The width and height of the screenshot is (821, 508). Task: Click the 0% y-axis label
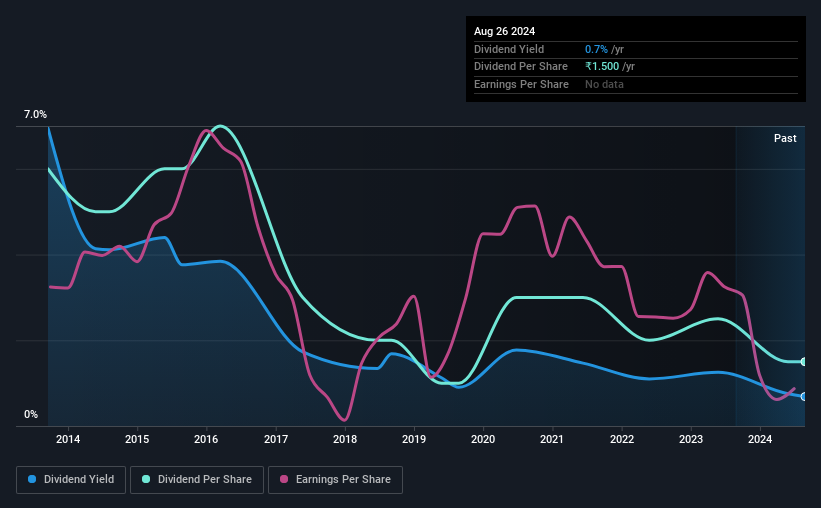(31, 415)
